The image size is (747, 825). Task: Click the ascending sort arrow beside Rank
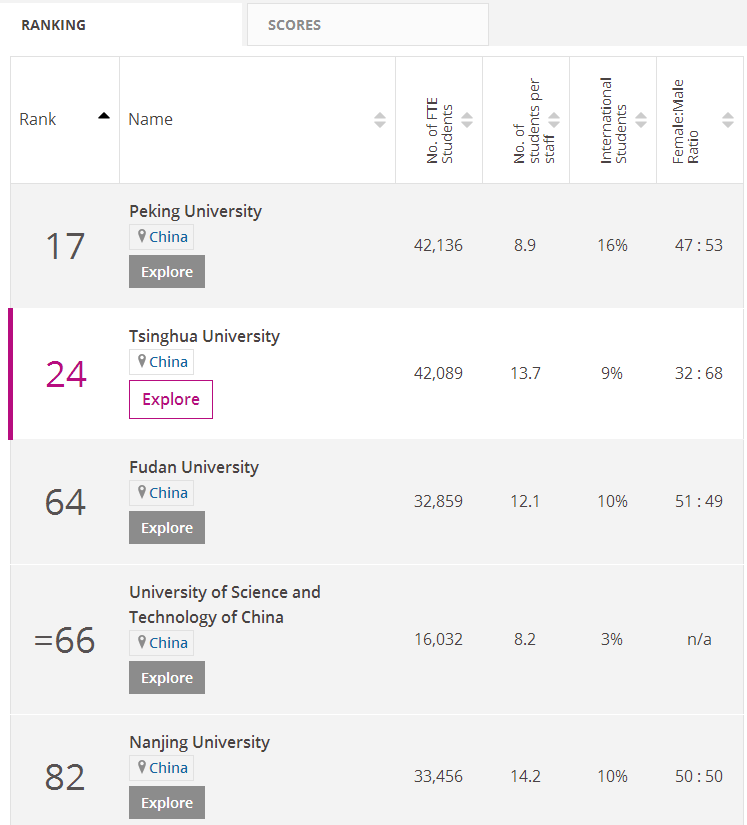pos(103,114)
